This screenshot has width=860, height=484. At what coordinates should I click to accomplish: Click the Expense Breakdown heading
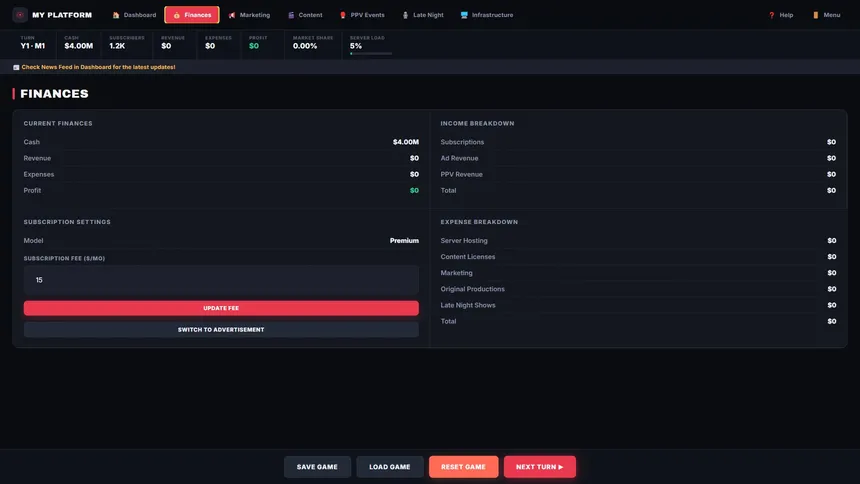pos(479,222)
